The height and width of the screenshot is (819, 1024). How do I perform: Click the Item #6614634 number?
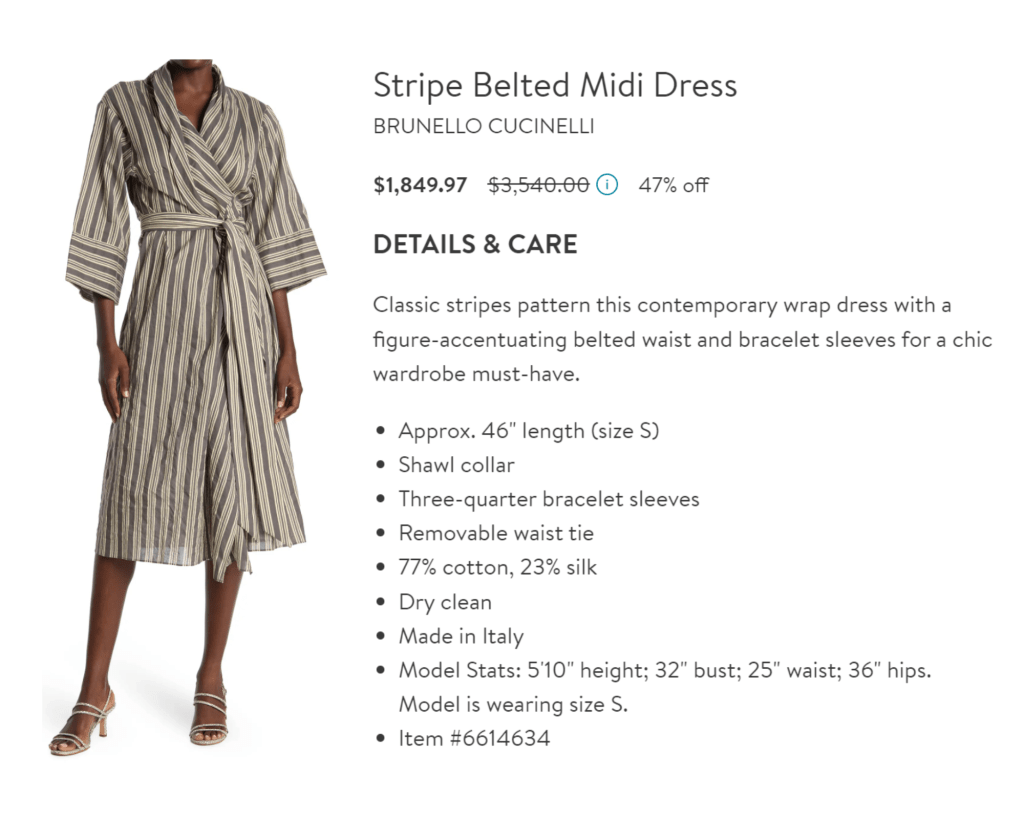(x=474, y=738)
